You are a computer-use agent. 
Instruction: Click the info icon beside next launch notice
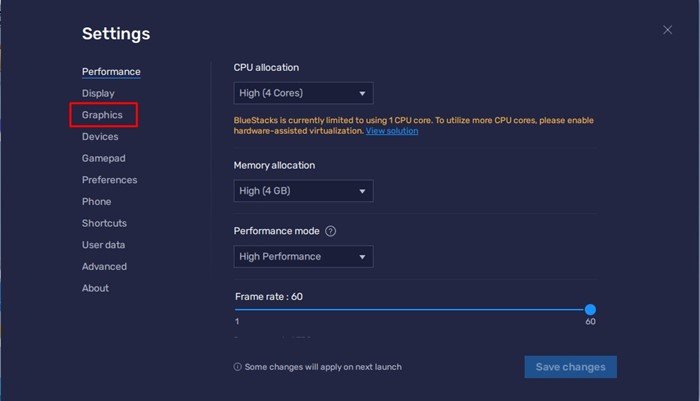[238, 367]
